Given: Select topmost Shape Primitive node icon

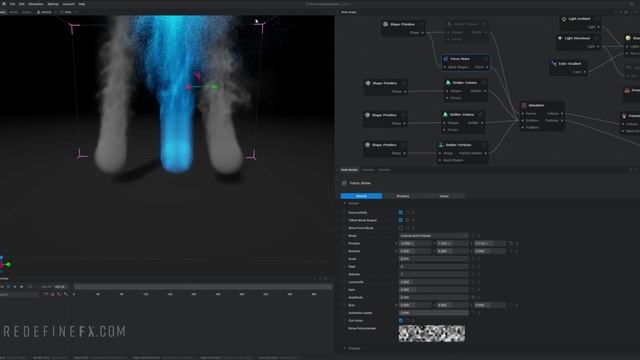Looking at the screenshot, I should coord(385,24).
